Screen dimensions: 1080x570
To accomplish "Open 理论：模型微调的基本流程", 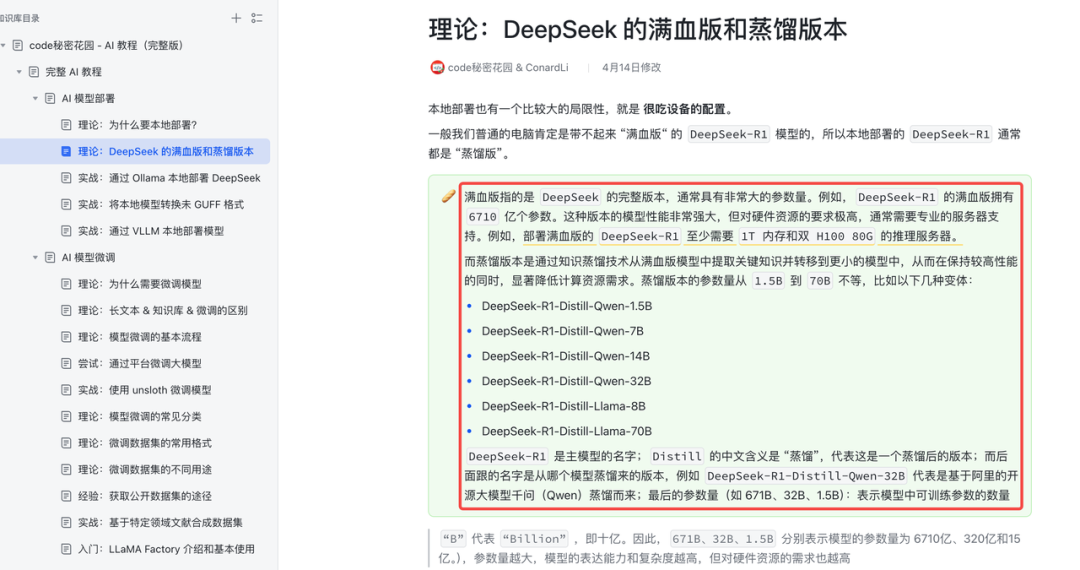I will pyautogui.click(x=140, y=337).
